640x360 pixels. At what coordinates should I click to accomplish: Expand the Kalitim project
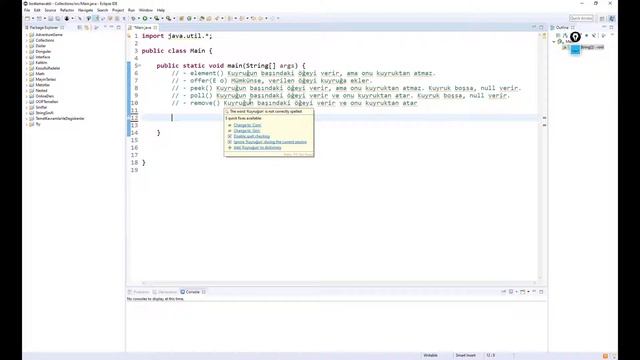pos(27,63)
